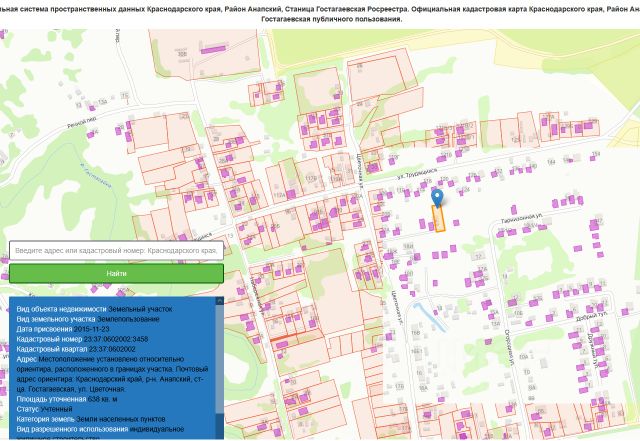Screen dimensions: 640x441
Task: Click the 'ул. Трудящихся' street label
Action: (x=417, y=174)
